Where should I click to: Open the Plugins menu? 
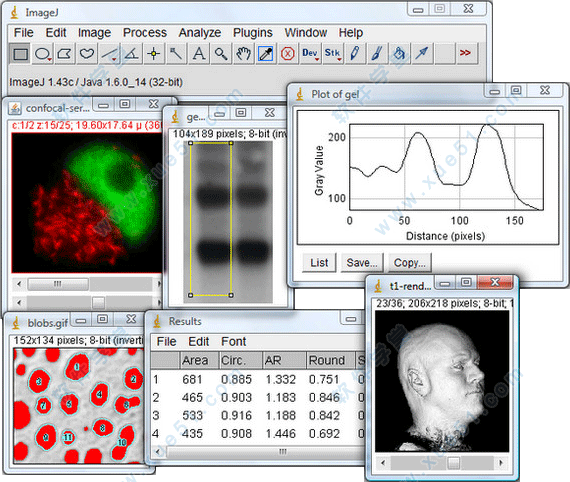click(x=253, y=33)
